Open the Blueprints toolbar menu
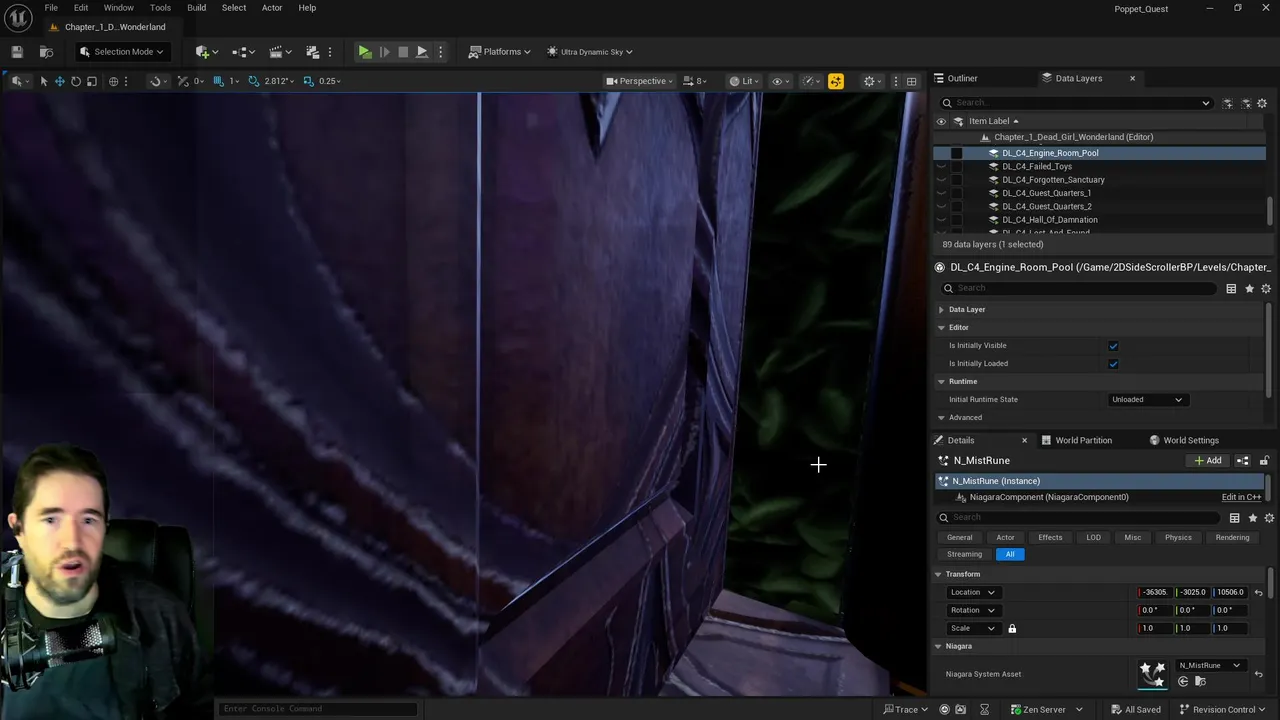 (x=243, y=52)
